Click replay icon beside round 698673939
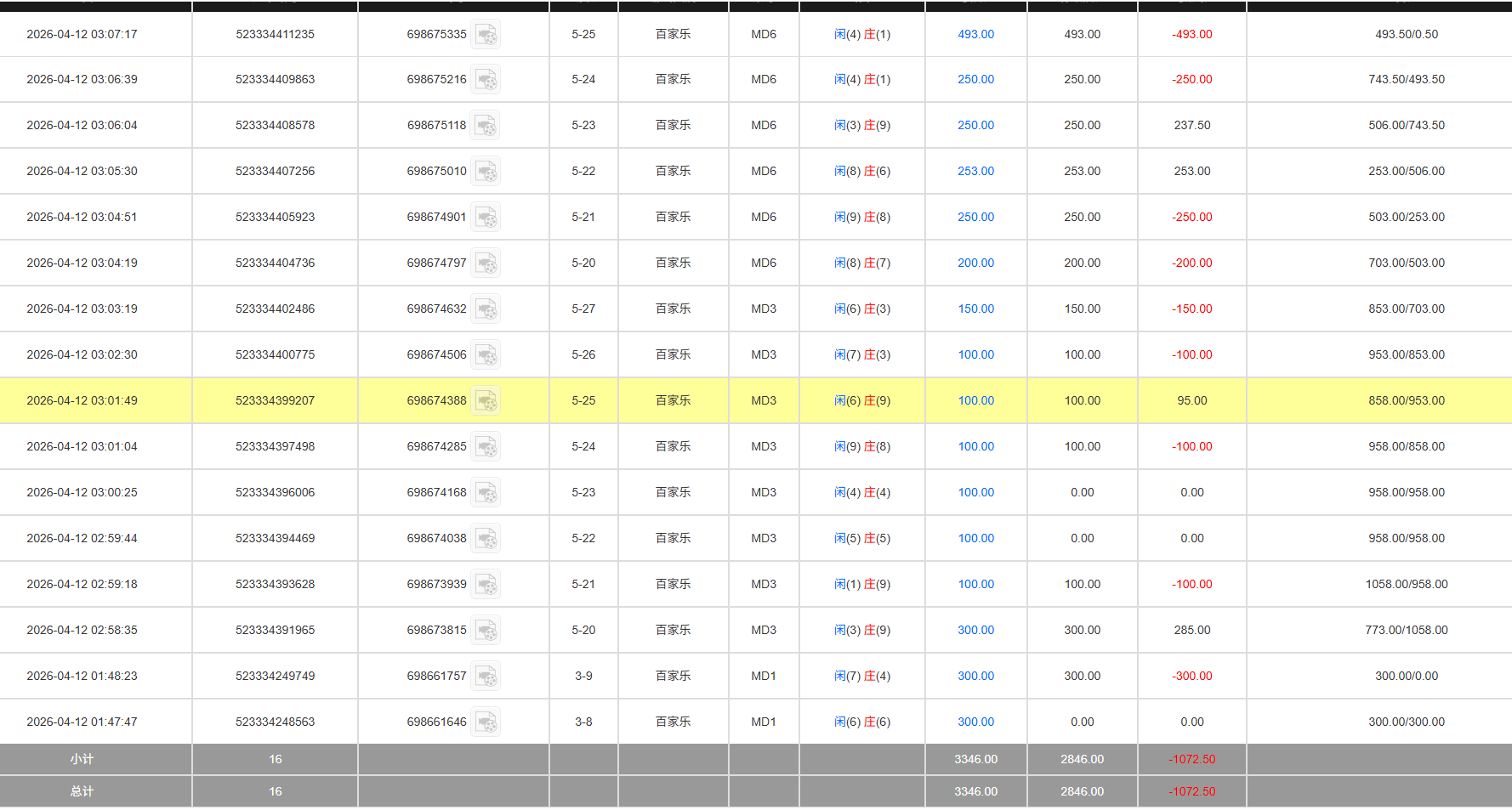 click(486, 585)
